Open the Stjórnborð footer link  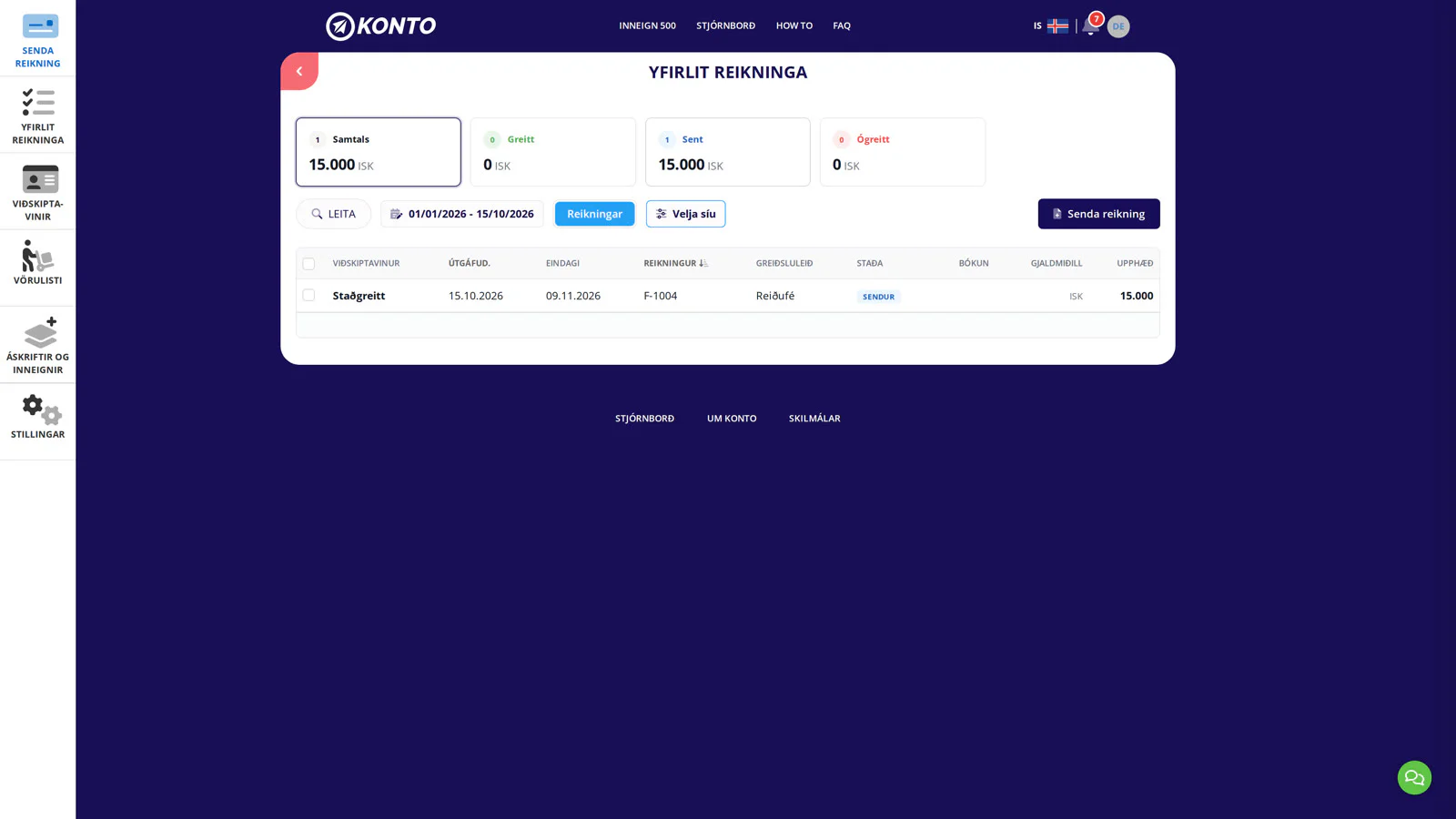(644, 419)
